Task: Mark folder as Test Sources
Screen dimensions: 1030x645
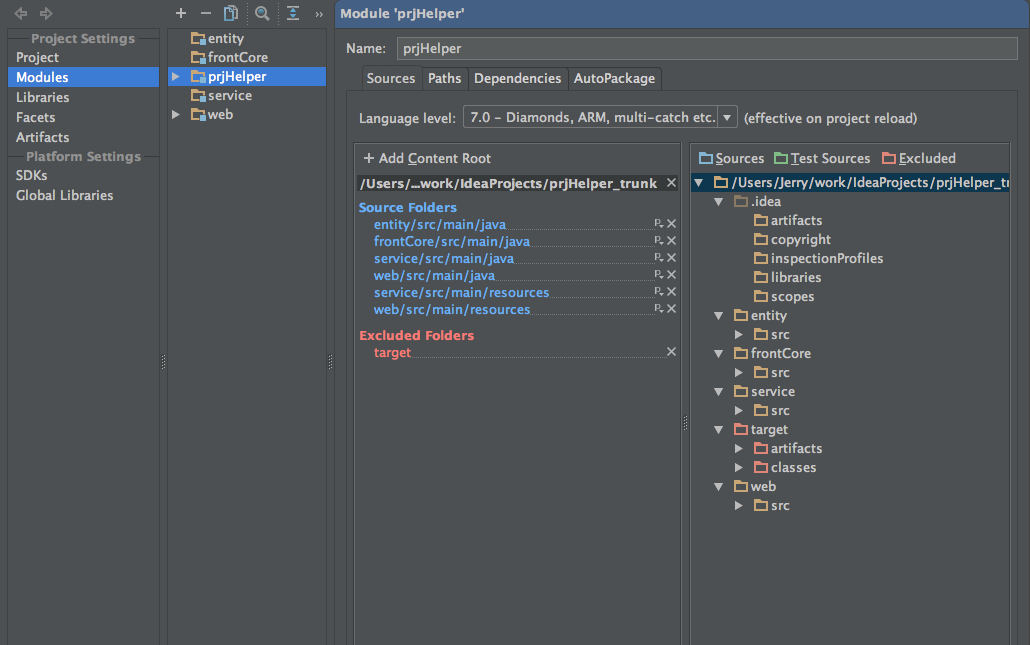Action: 822,158
